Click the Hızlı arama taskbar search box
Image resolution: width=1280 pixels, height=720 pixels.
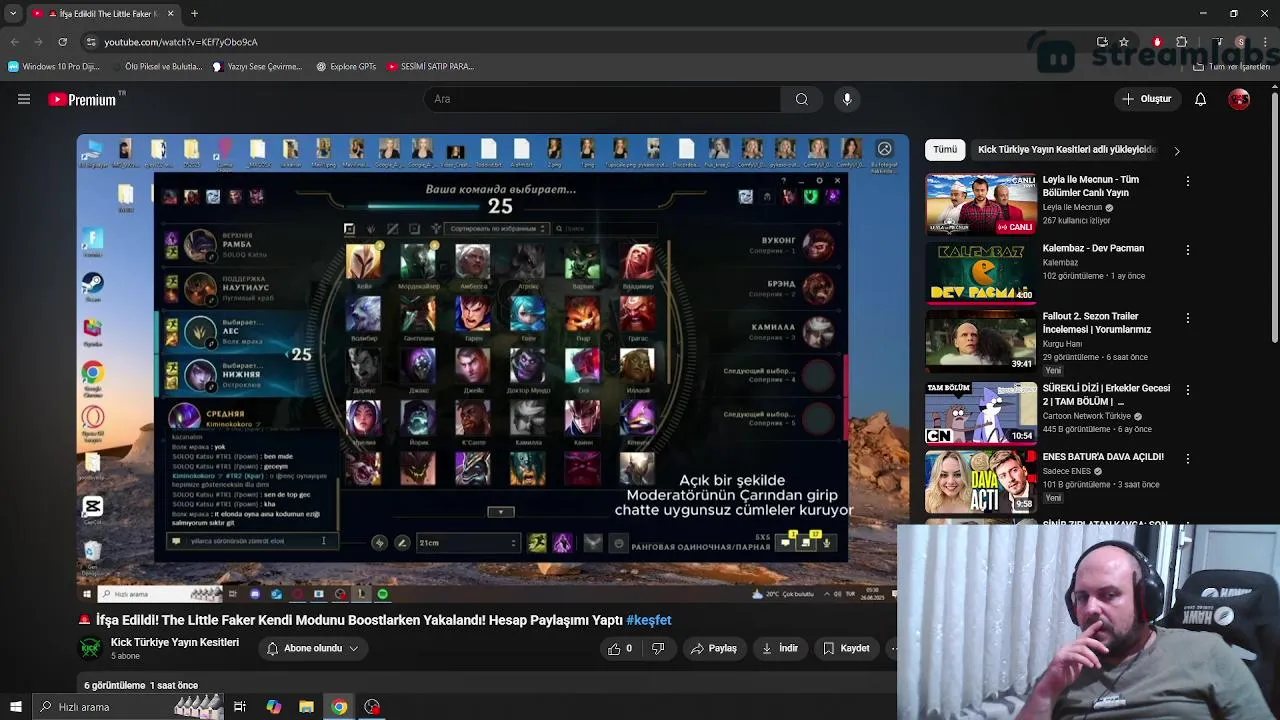127,707
